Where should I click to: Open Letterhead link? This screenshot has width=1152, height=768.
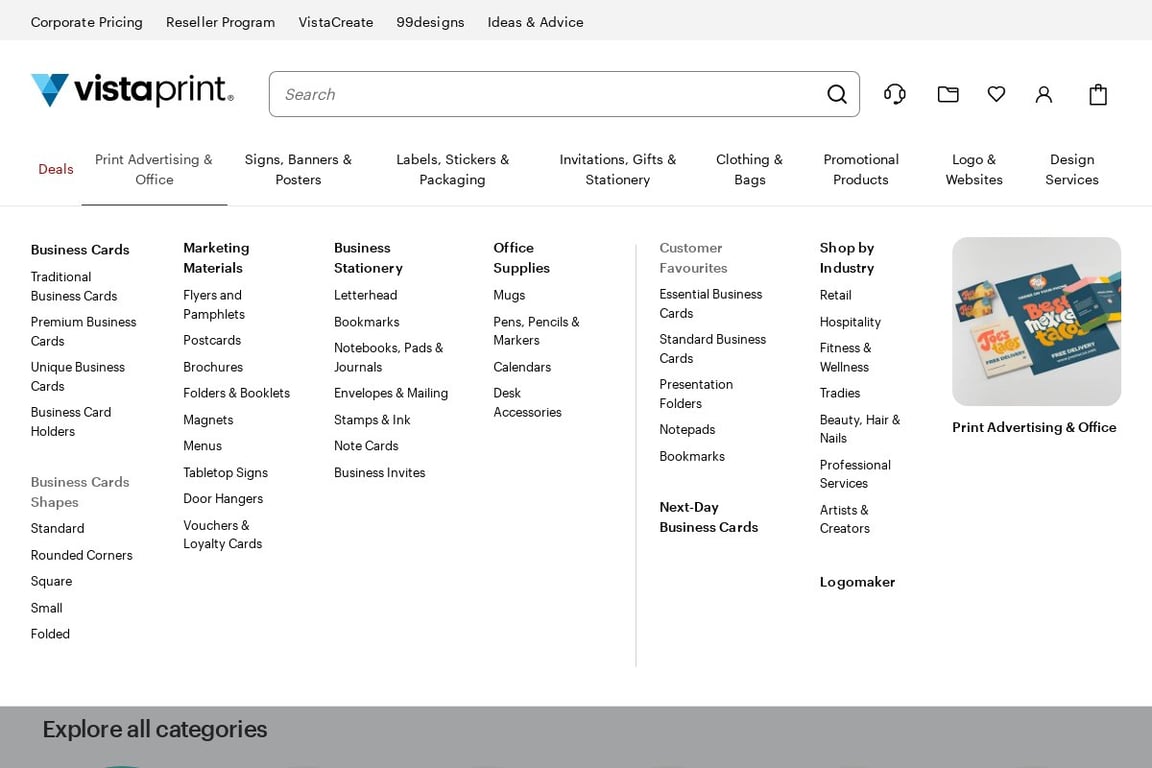365,295
